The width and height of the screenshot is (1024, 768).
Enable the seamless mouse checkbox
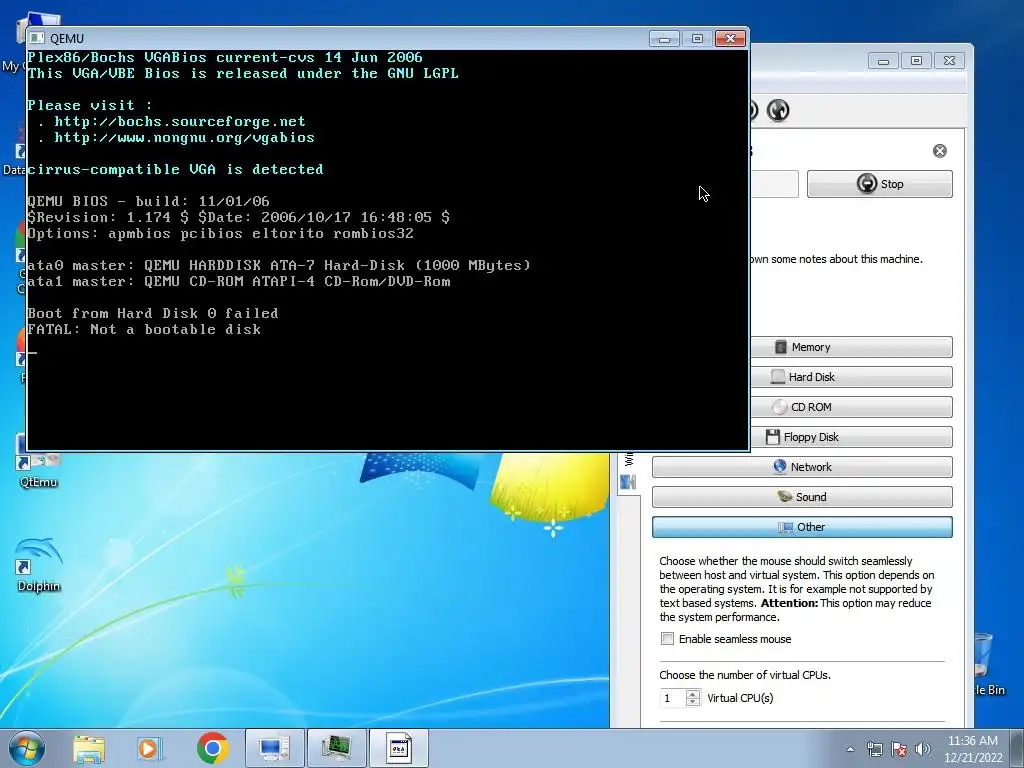coord(667,639)
